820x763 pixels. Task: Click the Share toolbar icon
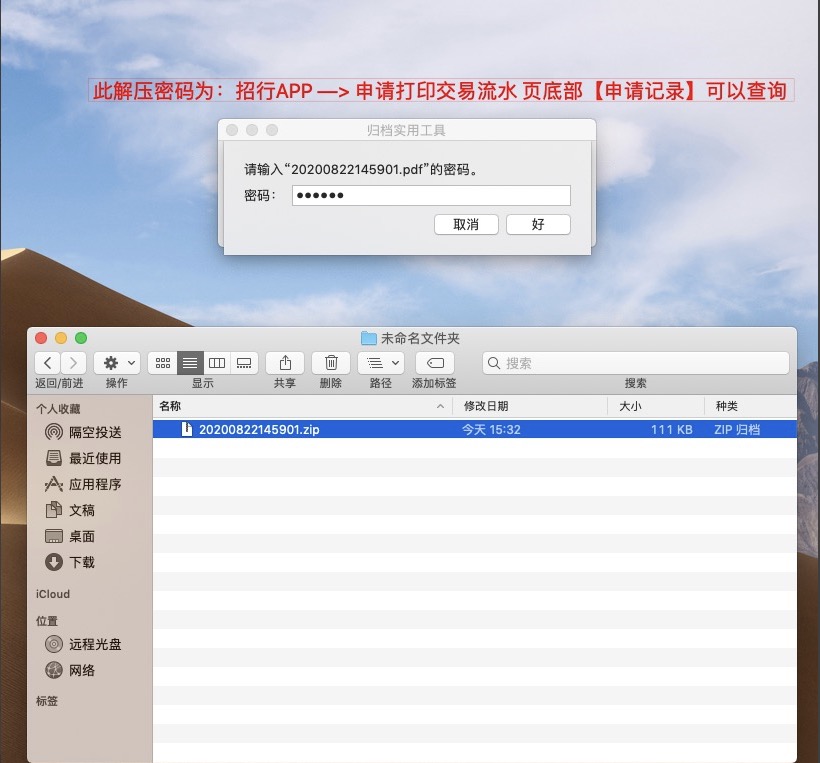pos(285,362)
